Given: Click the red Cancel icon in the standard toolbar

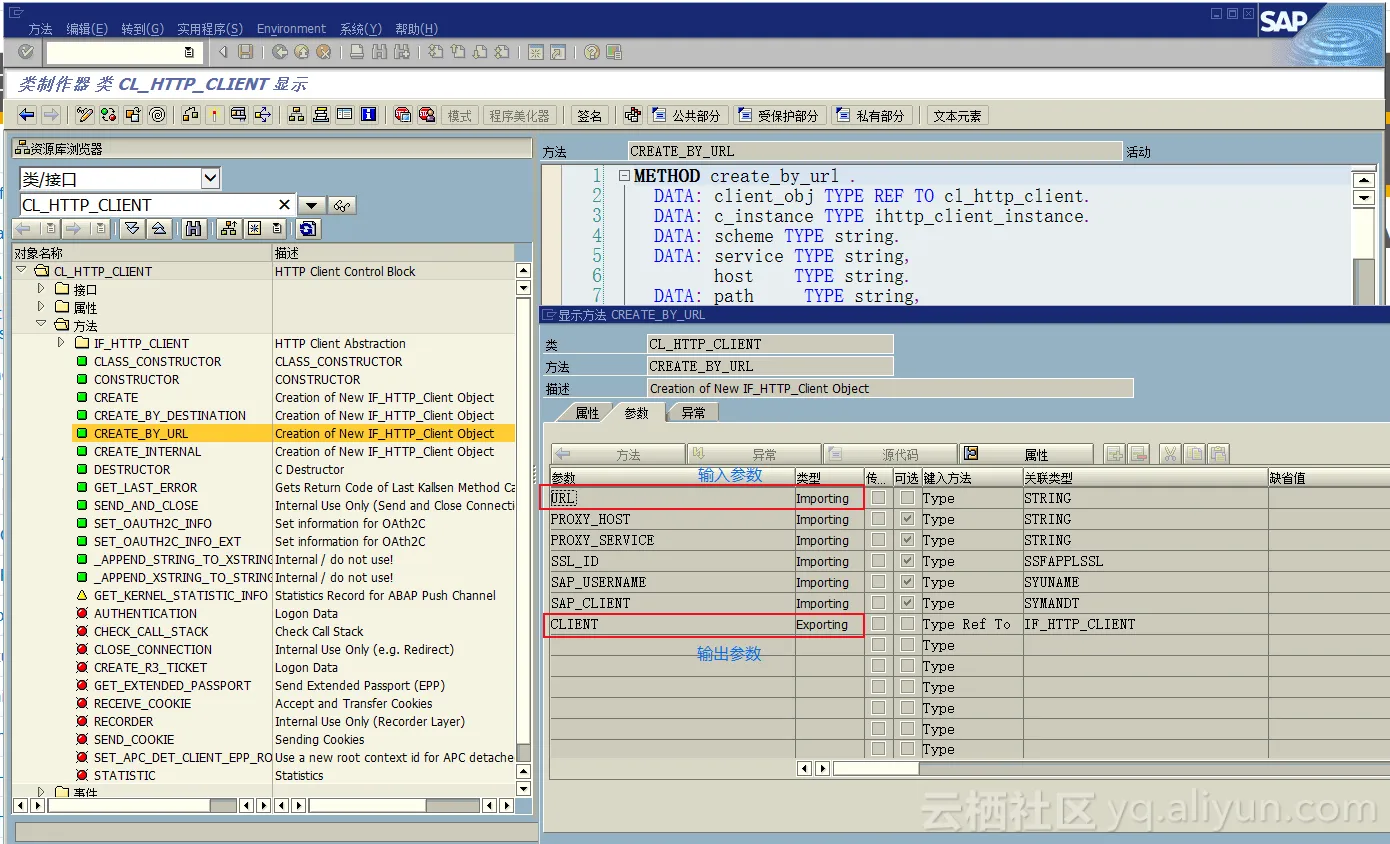Looking at the screenshot, I should (x=324, y=52).
